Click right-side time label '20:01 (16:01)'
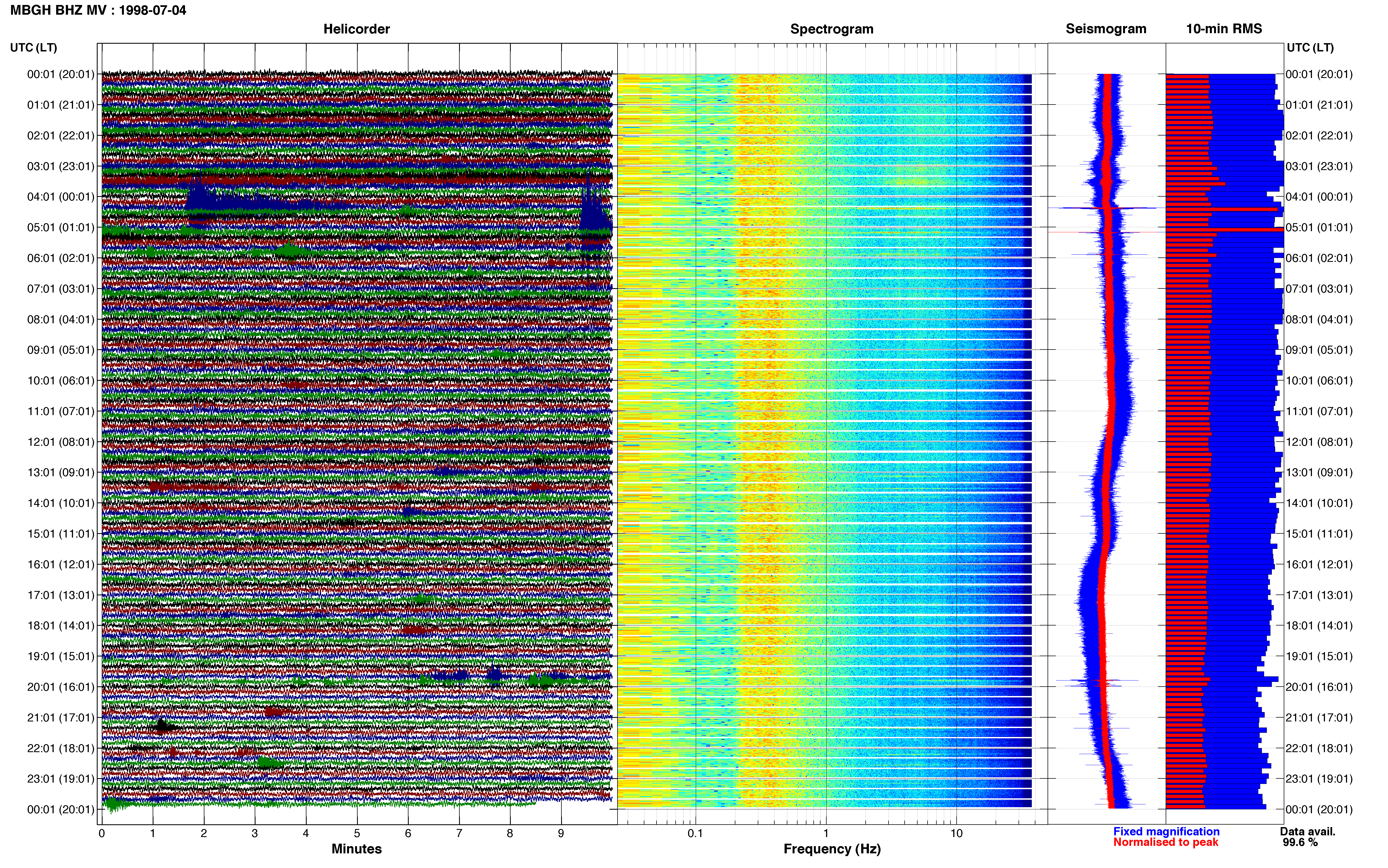Image resolution: width=1388 pixels, height=868 pixels. coord(1319,687)
